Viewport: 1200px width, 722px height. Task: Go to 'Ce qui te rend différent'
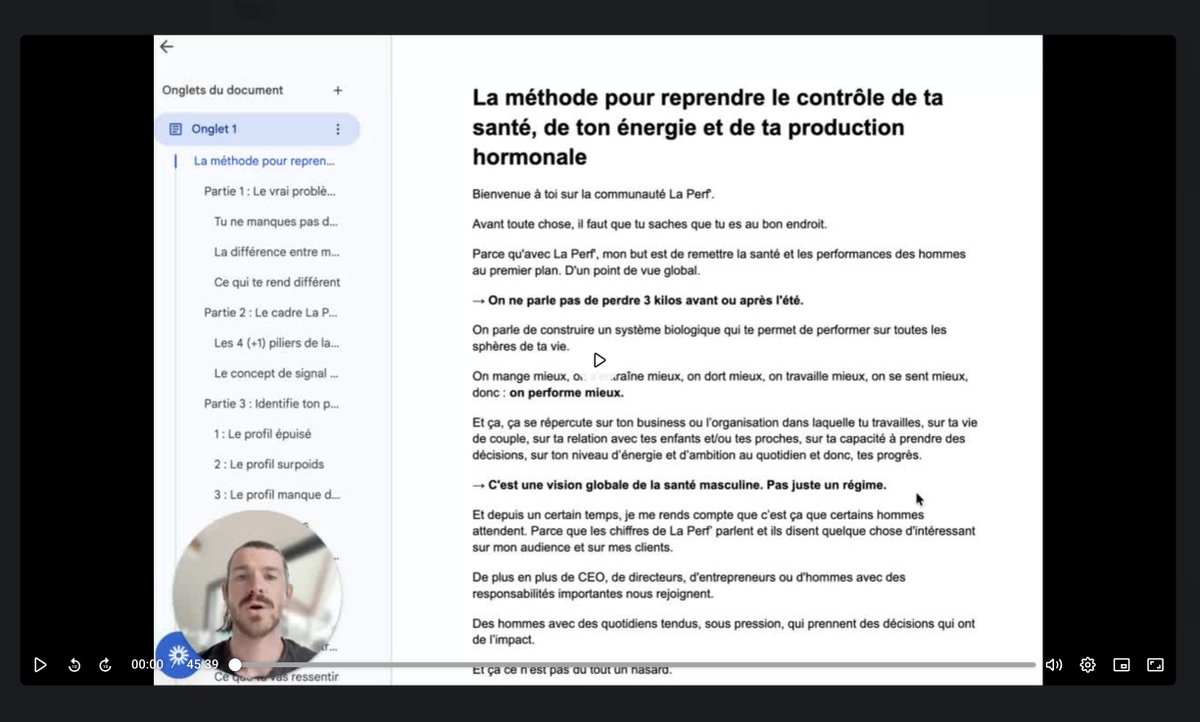[x=277, y=282]
